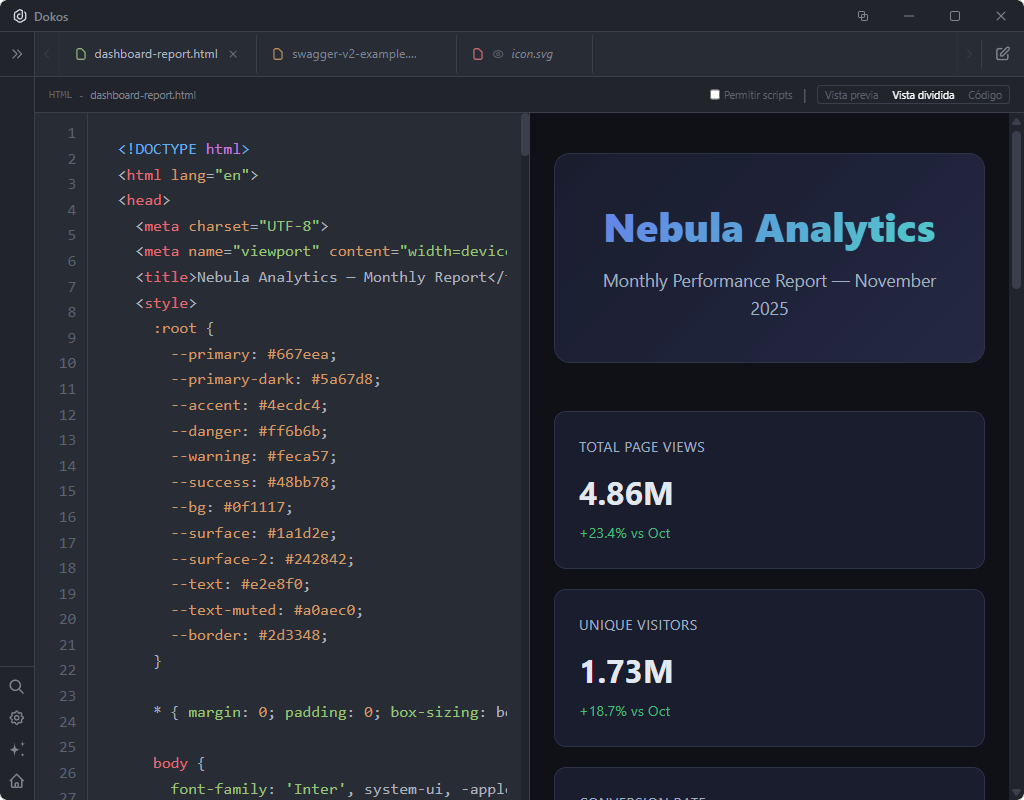The height and width of the screenshot is (800, 1024).
Task: Click the tab overview icon in the title bar
Action: (x=863, y=16)
